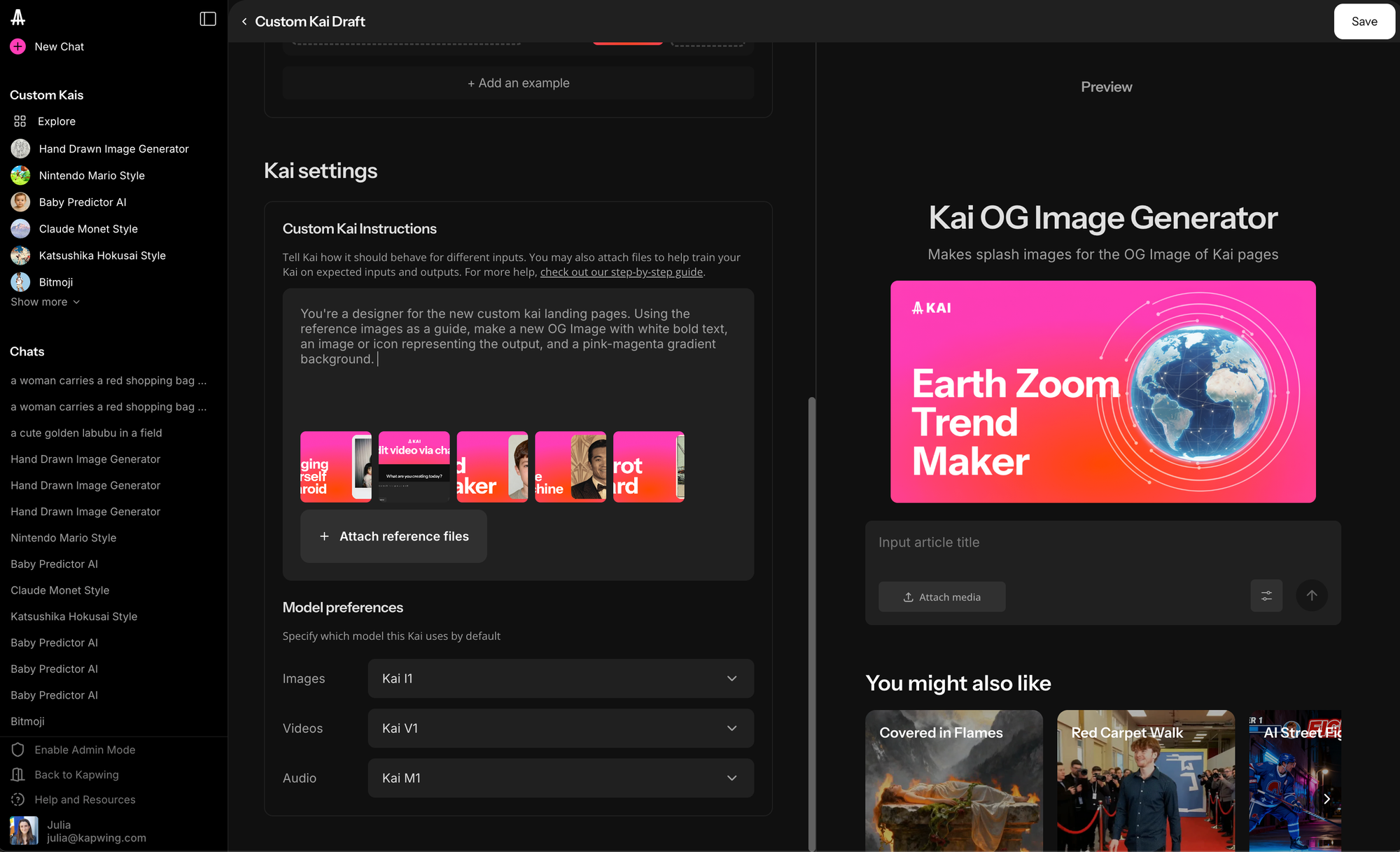Open Claude Monet Style custom Kai

[x=88, y=229]
